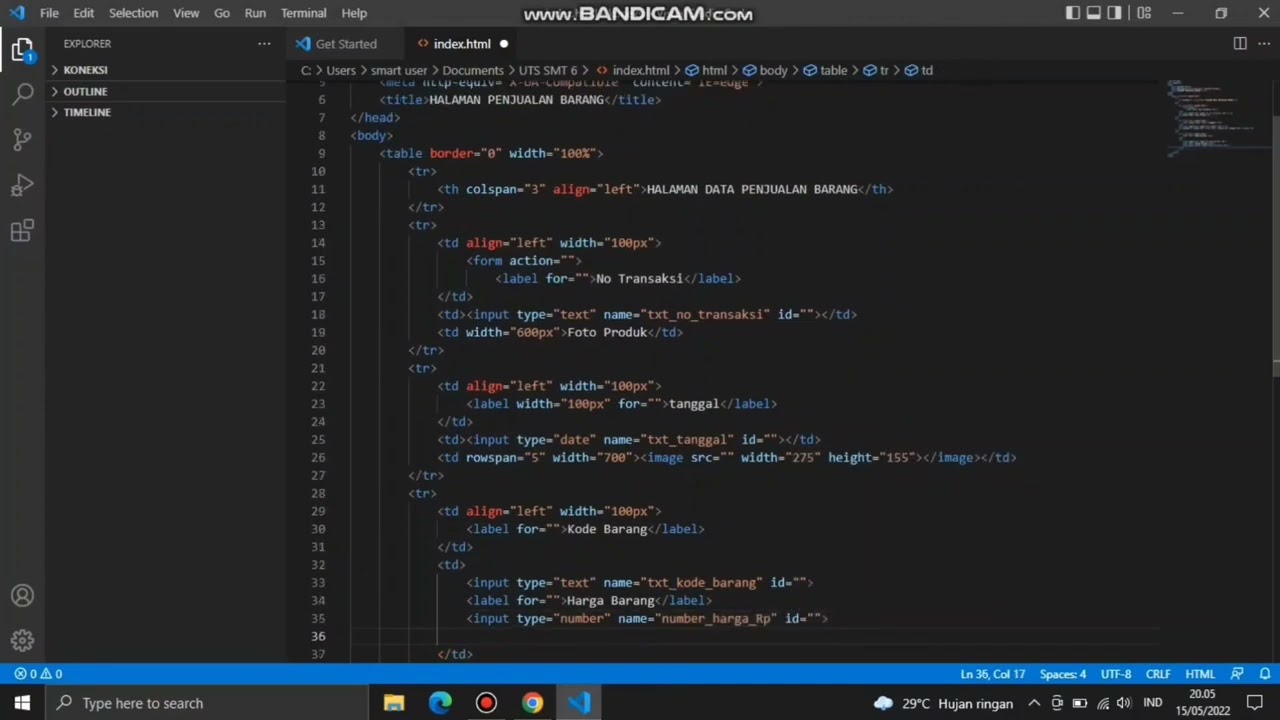Change indentation via 'Spaces: 4'

point(1062,674)
